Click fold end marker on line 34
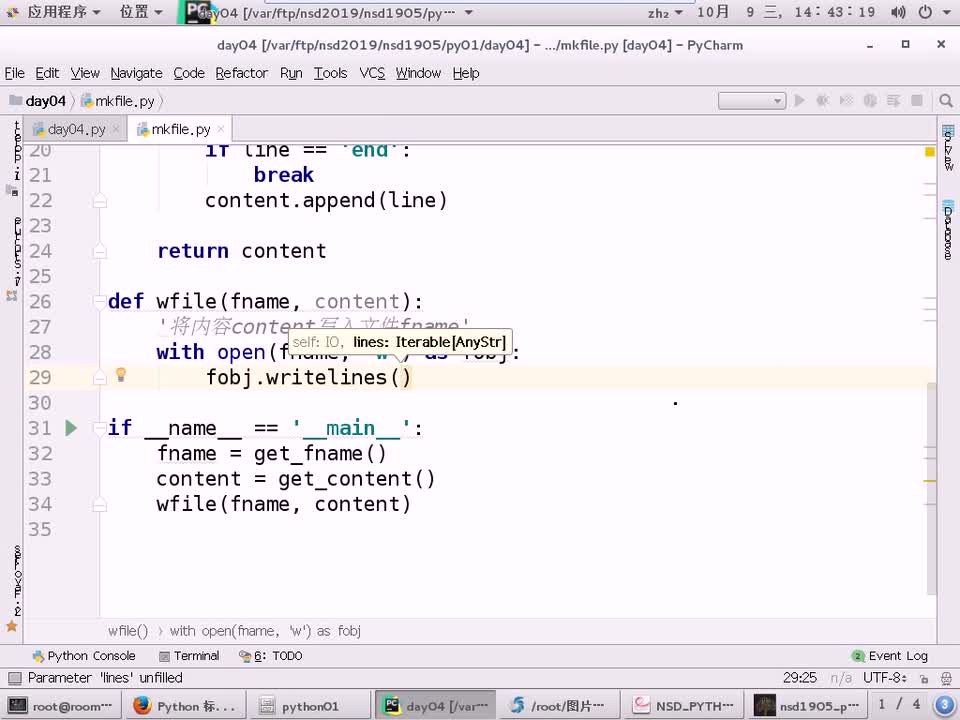The width and height of the screenshot is (960, 720). 99,504
